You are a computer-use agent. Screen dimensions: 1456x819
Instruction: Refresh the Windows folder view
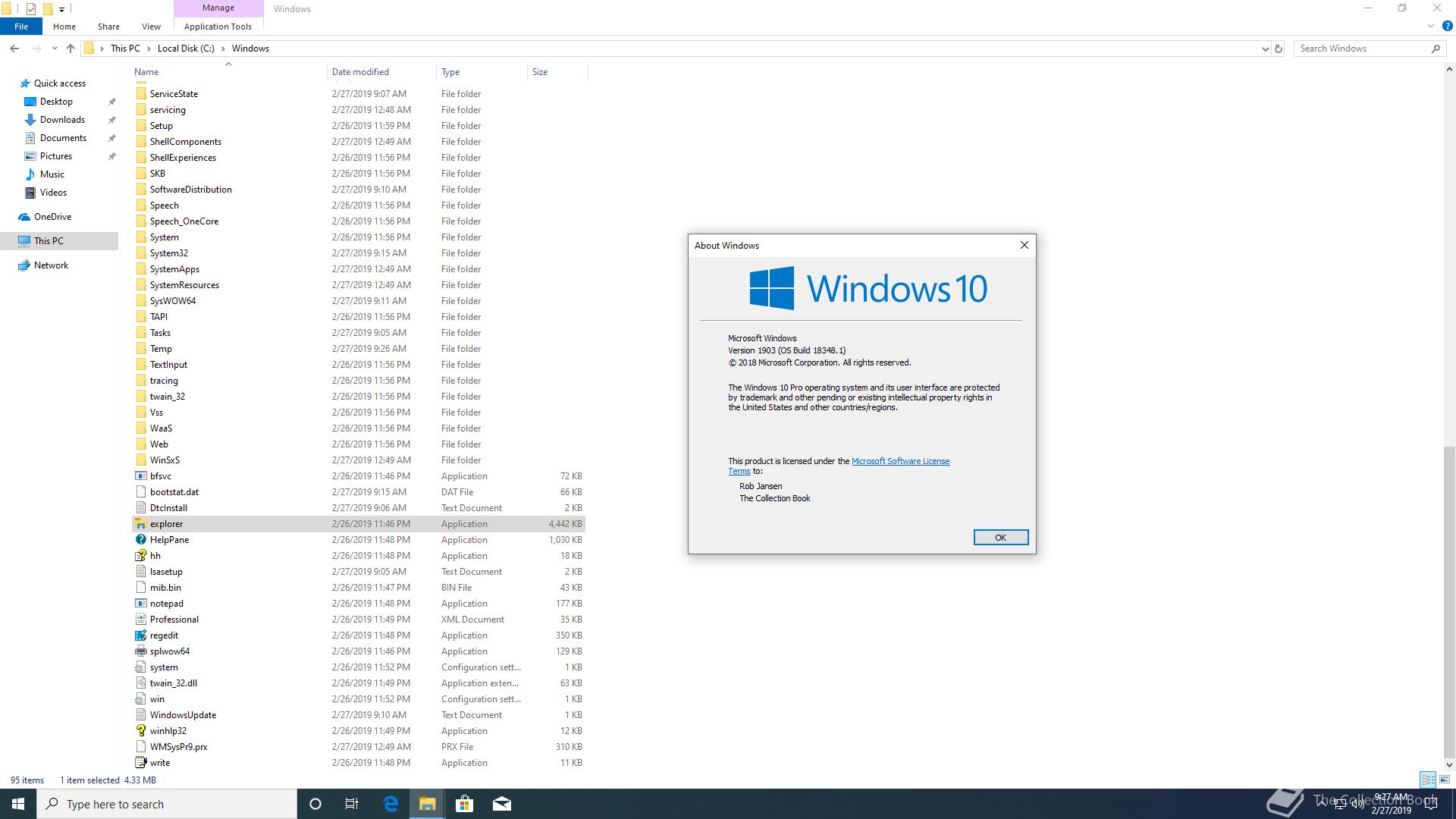click(x=1278, y=49)
